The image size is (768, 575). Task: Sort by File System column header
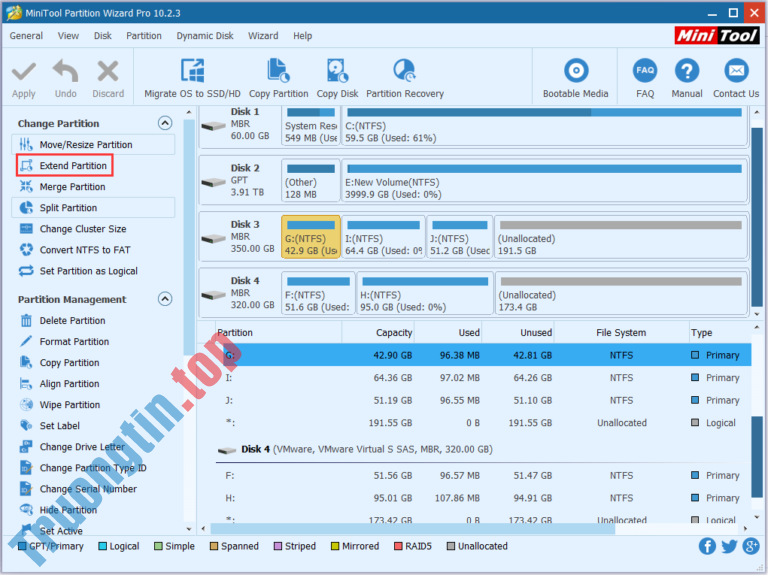[621, 333]
